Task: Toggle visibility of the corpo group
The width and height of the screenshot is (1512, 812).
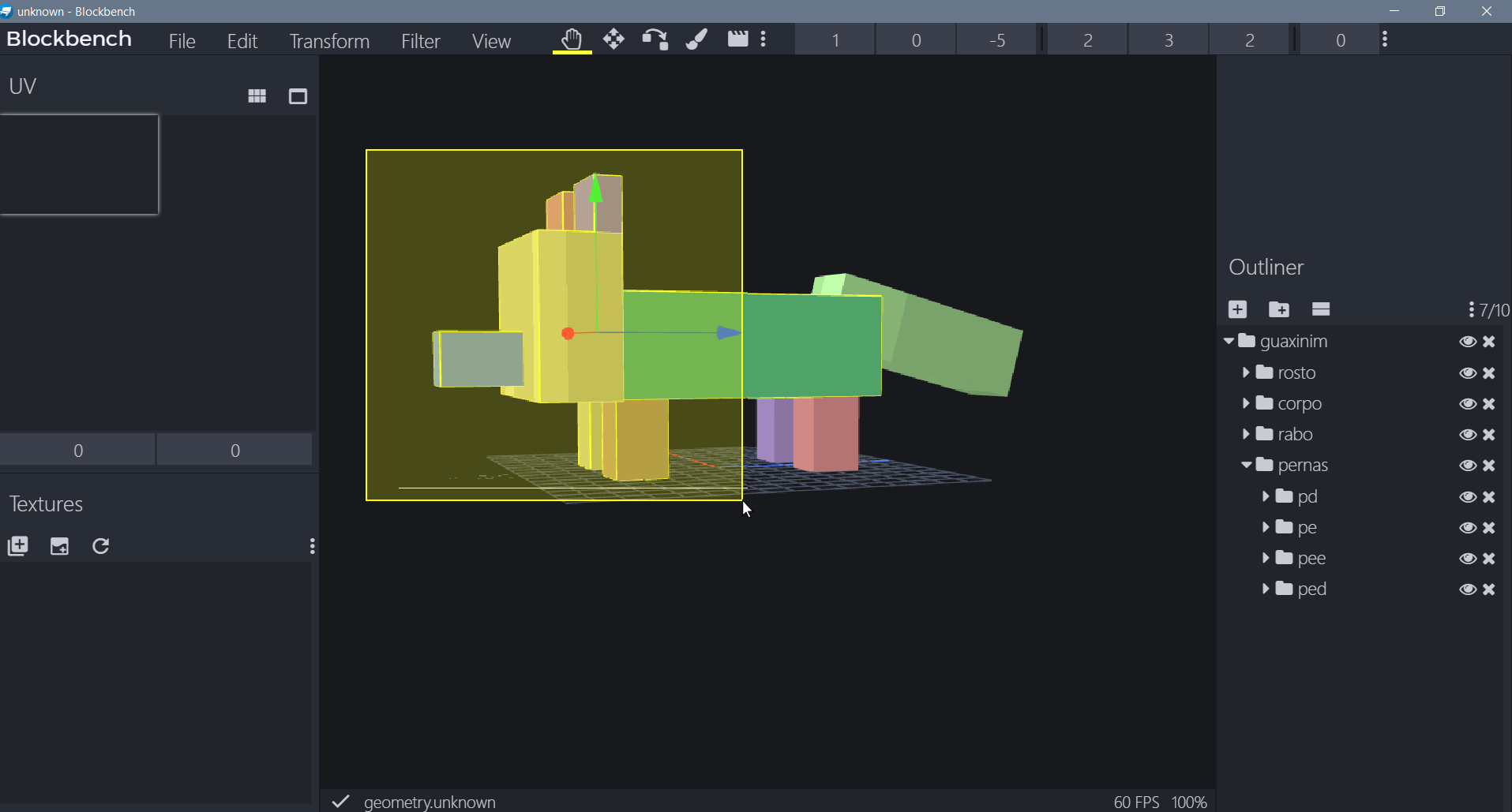Action: (x=1469, y=403)
